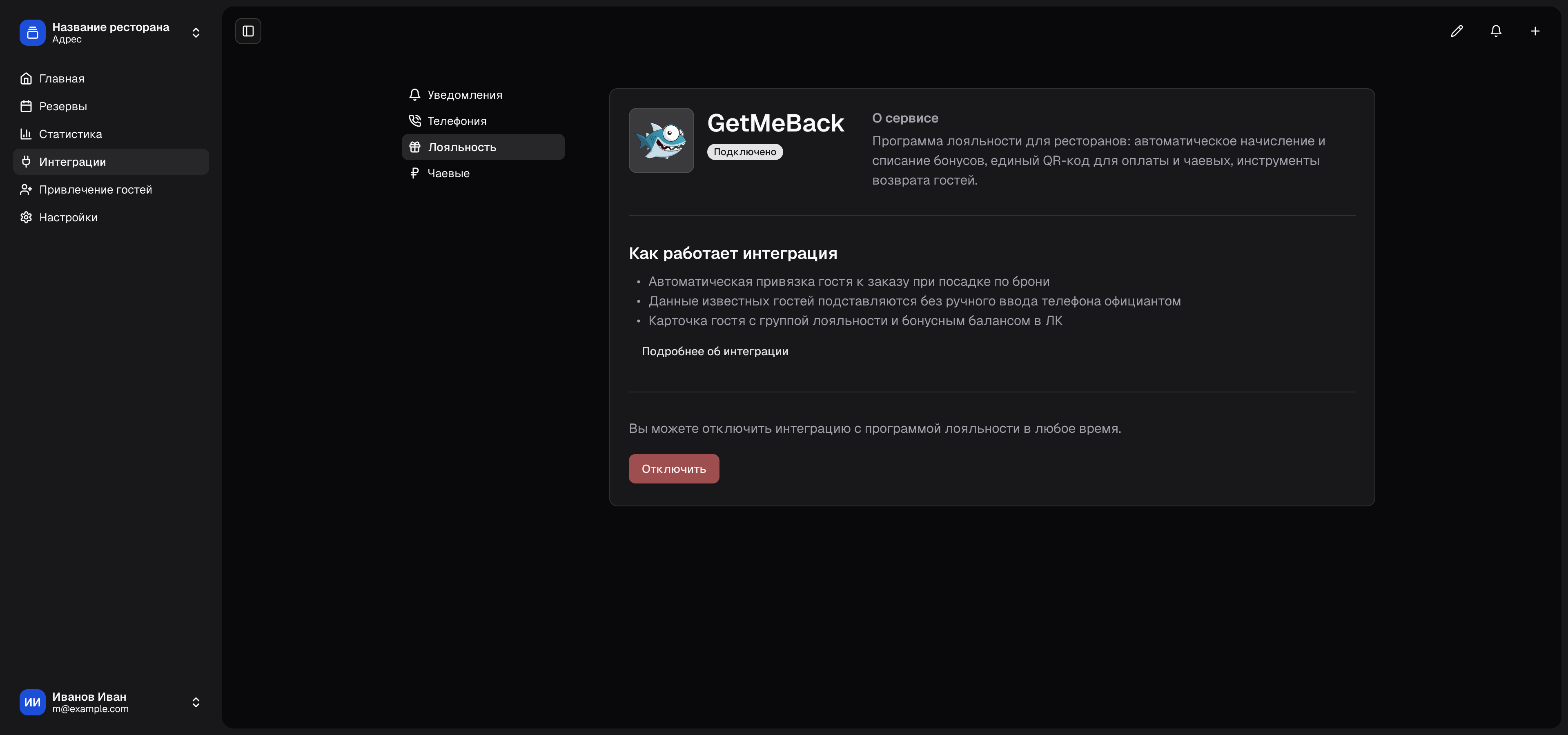Viewport: 1568px width, 735px height.
Task: Open Настройки in sidebar
Action: [111, 217]
